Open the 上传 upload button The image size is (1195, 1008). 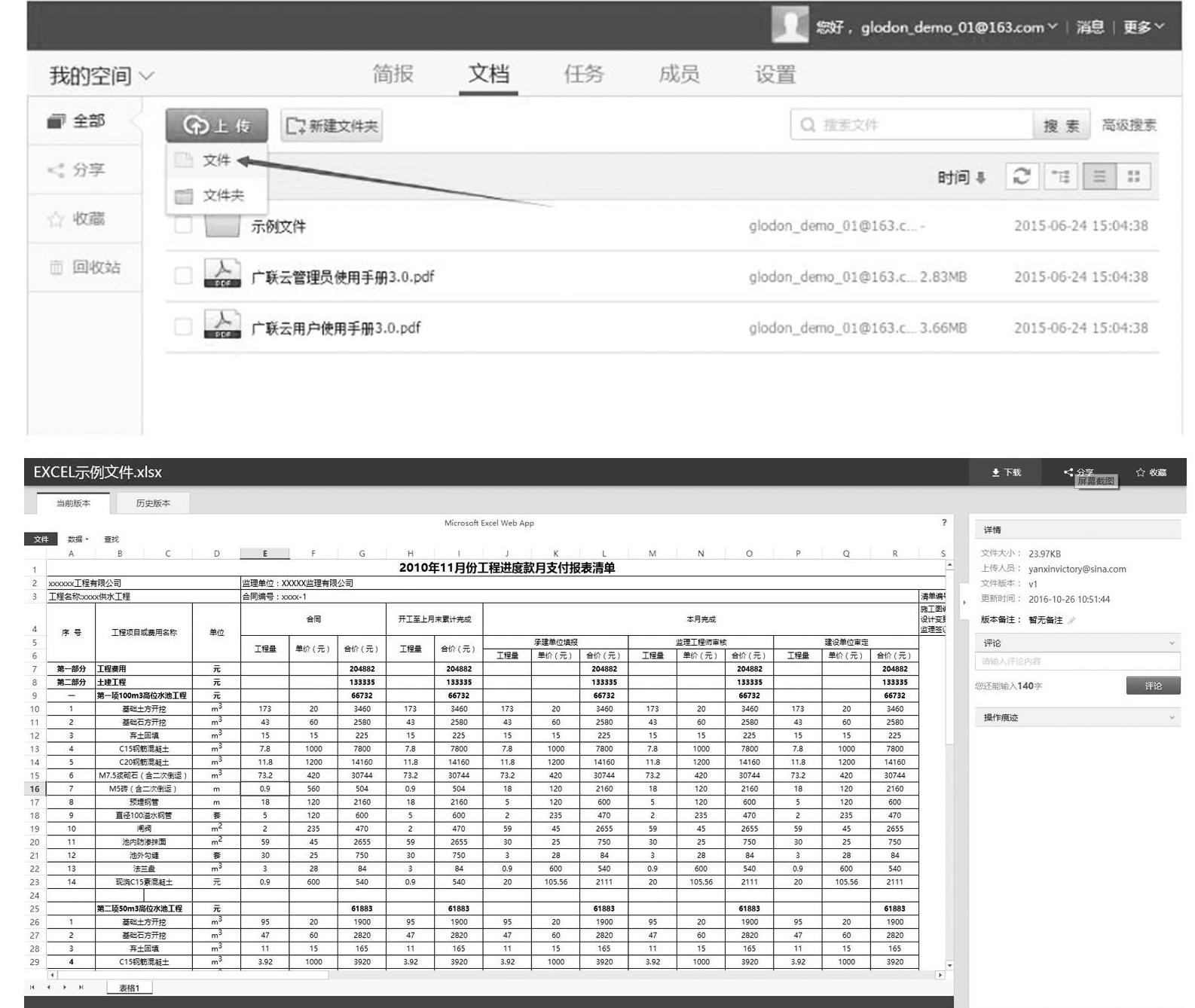[x=217, y=126]
